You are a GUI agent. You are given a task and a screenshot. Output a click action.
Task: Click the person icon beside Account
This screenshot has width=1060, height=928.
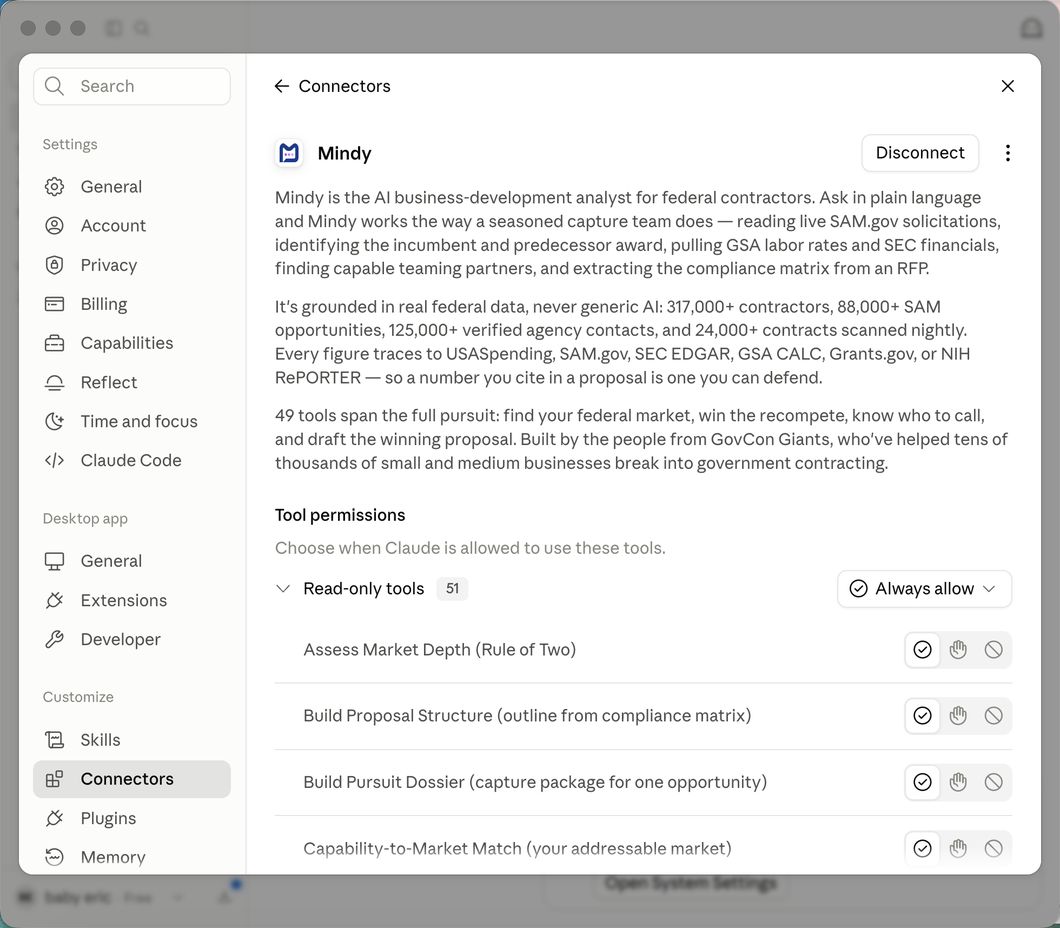coord(54,226)
